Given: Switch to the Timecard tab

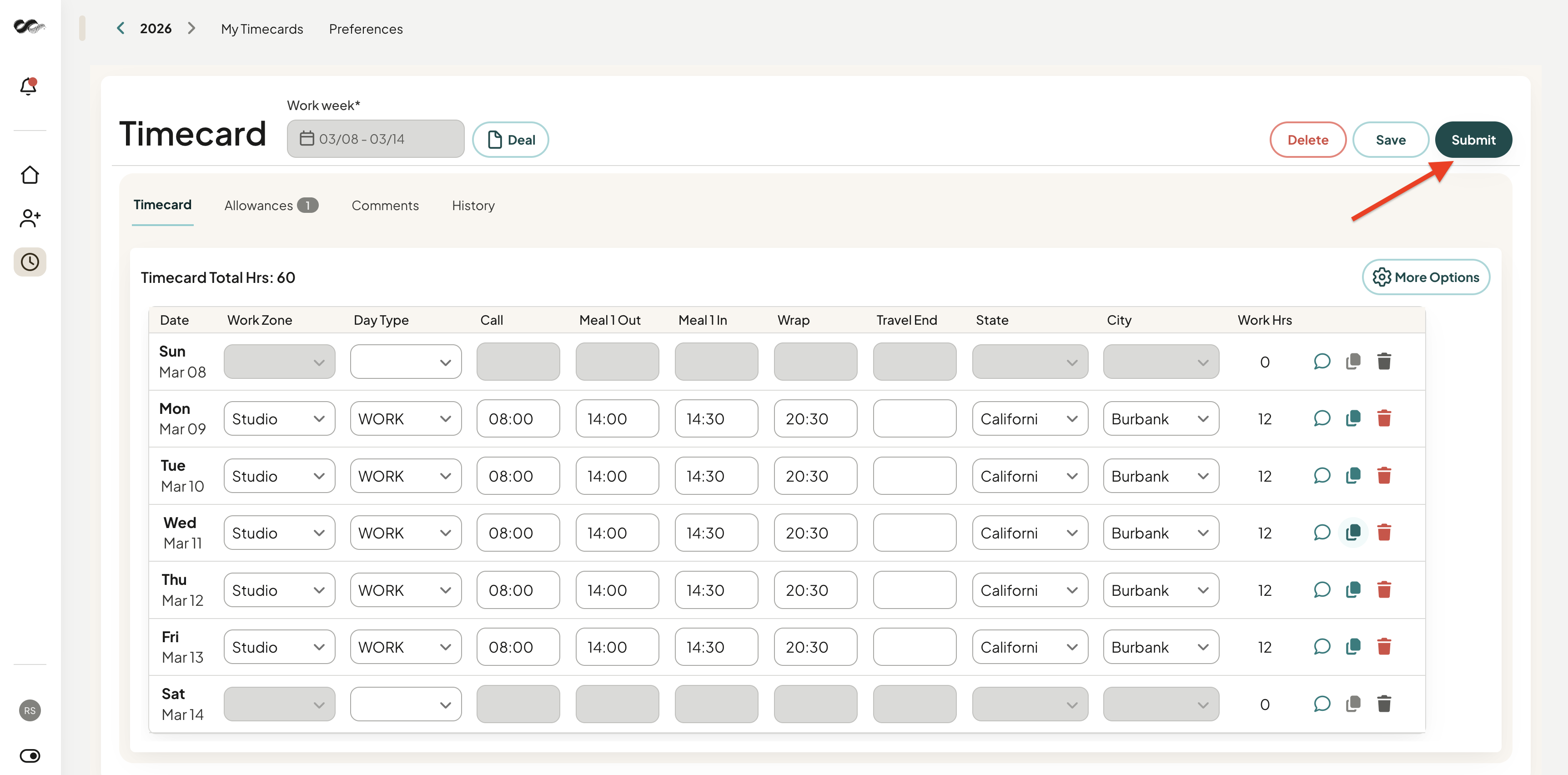Looking at the screenshot, I should [162, 205].
